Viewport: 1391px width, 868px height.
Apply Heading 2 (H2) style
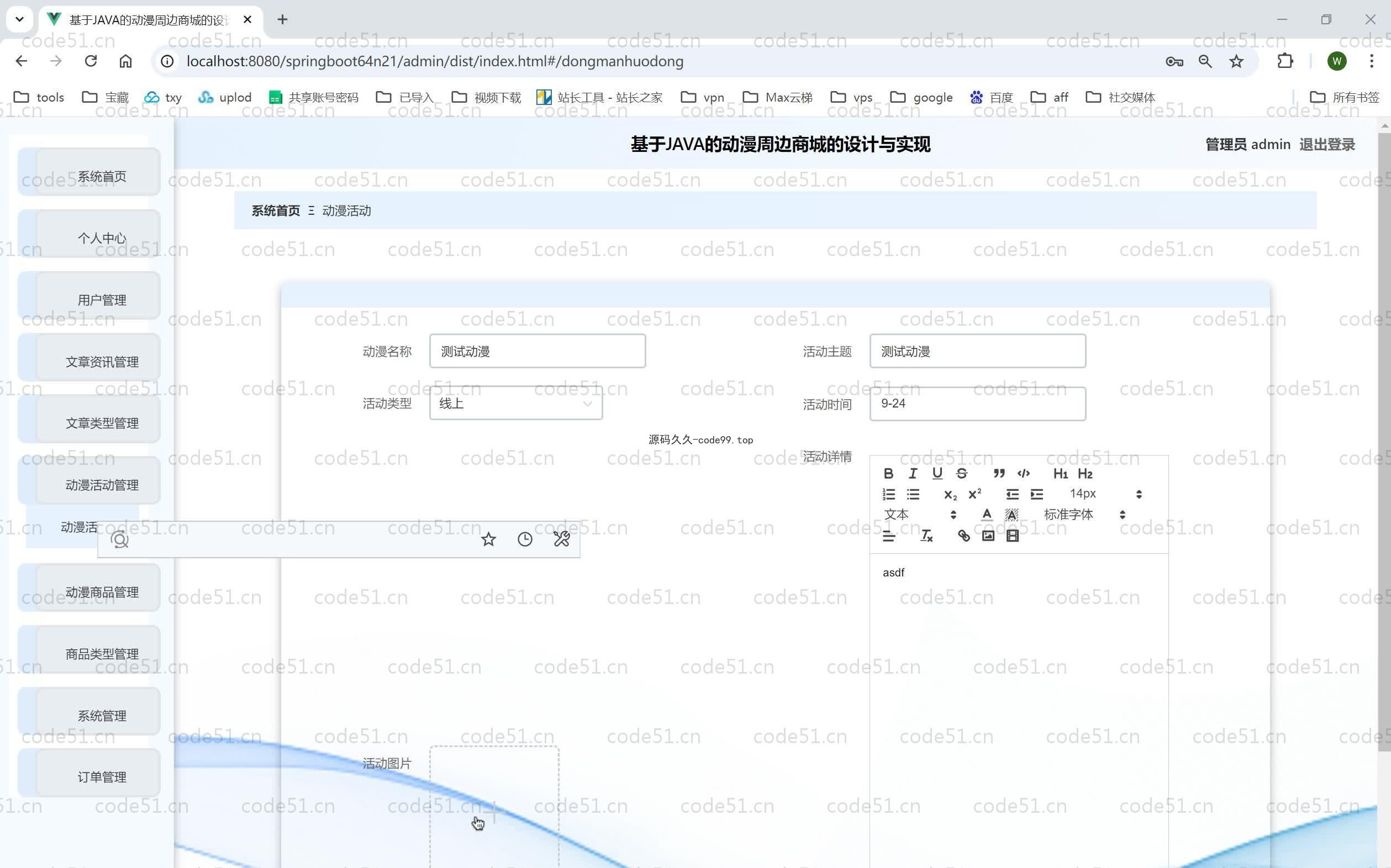(1085, 474)
